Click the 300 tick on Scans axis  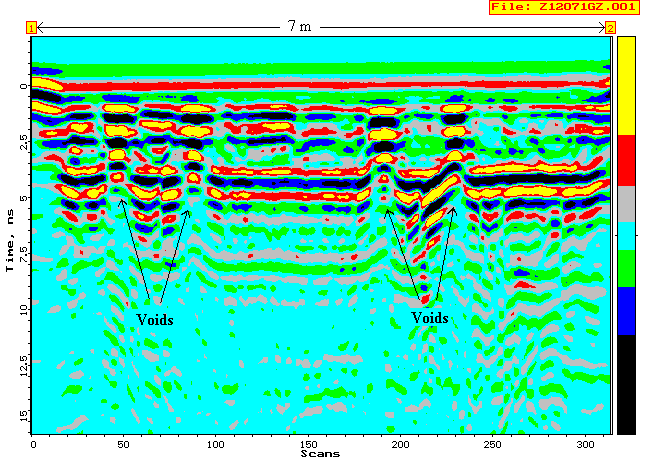[x=584, y=443]
